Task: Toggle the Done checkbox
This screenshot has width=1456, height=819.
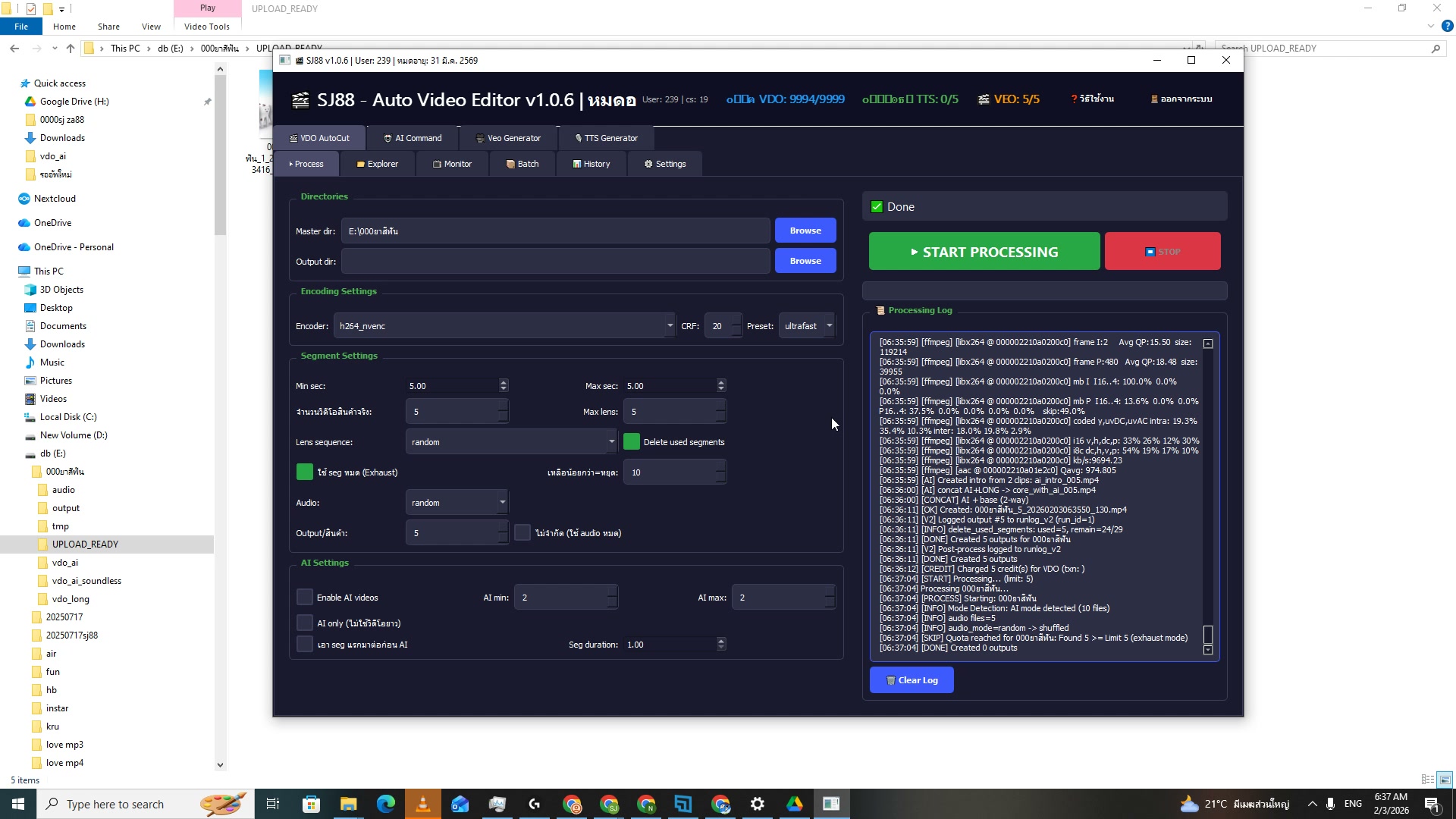Action: click(877, 207)
